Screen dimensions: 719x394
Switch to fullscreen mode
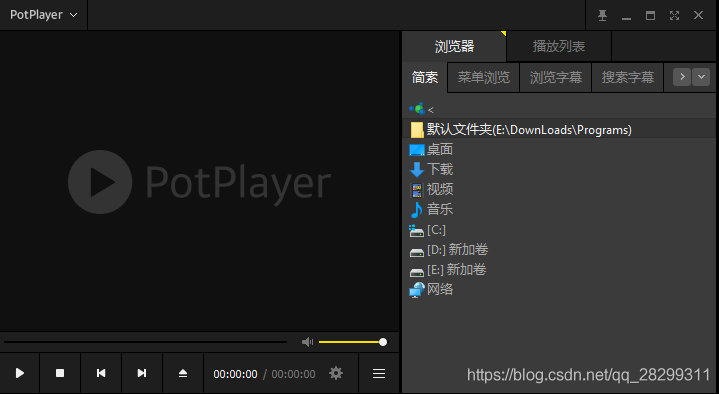(674, 16)
